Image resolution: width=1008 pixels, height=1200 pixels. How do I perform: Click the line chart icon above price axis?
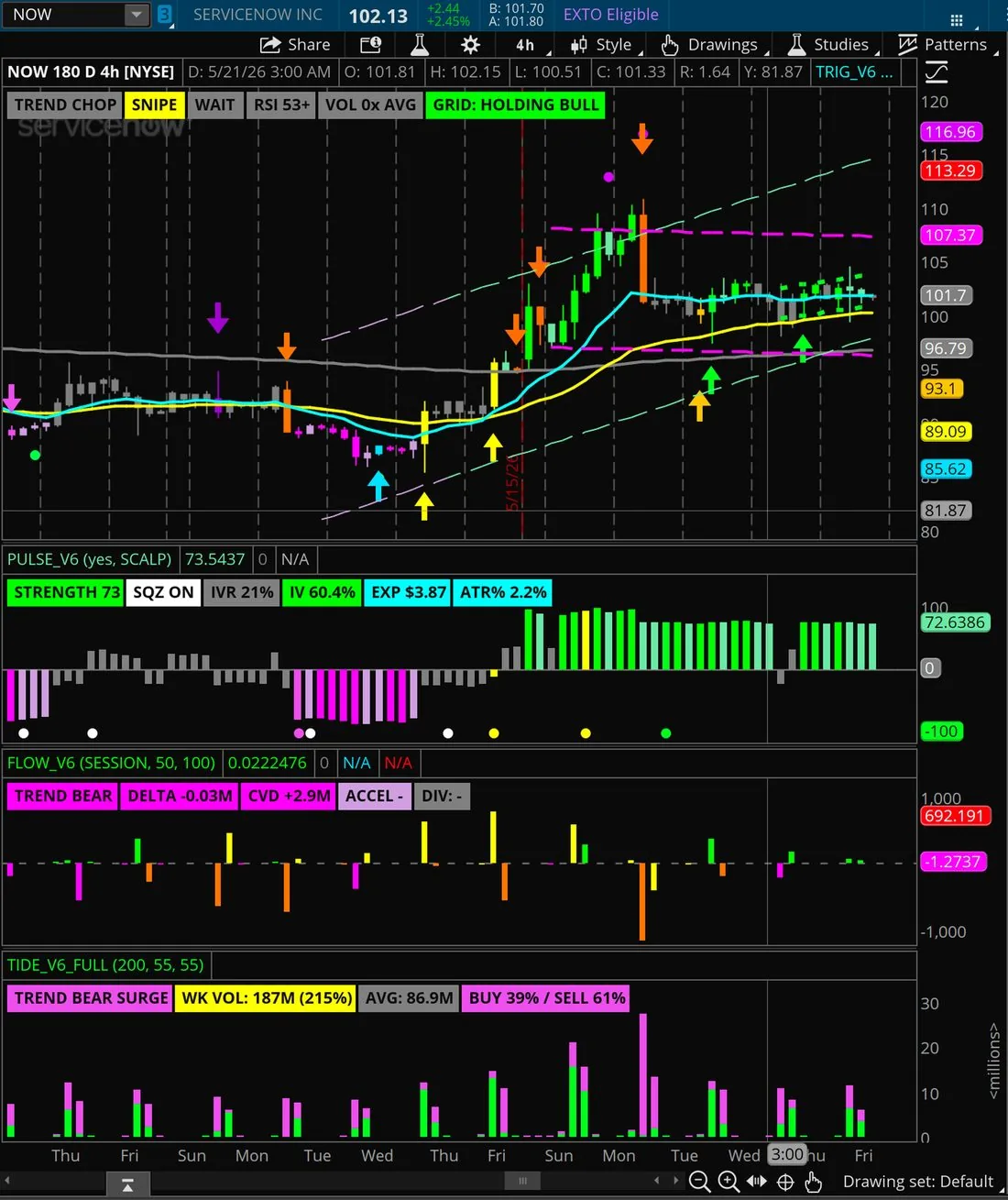[937, 72]
